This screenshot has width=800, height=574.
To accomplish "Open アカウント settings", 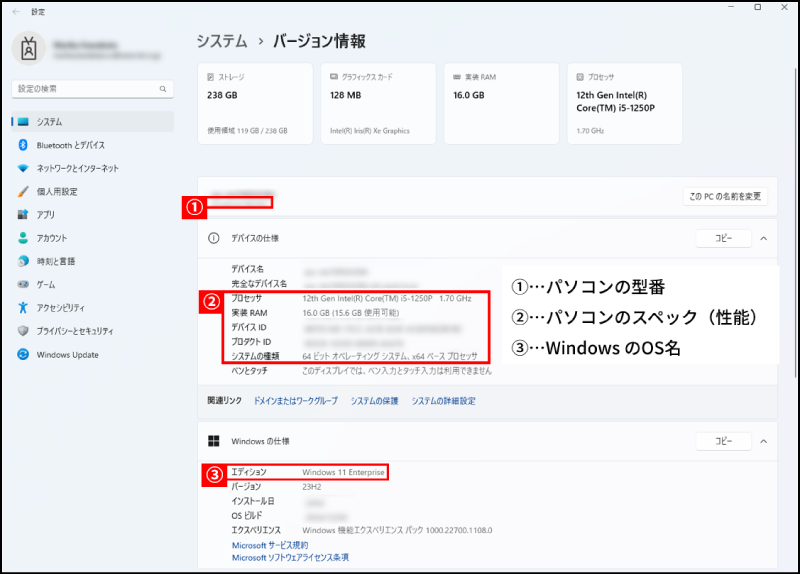I will coord(93,238).
